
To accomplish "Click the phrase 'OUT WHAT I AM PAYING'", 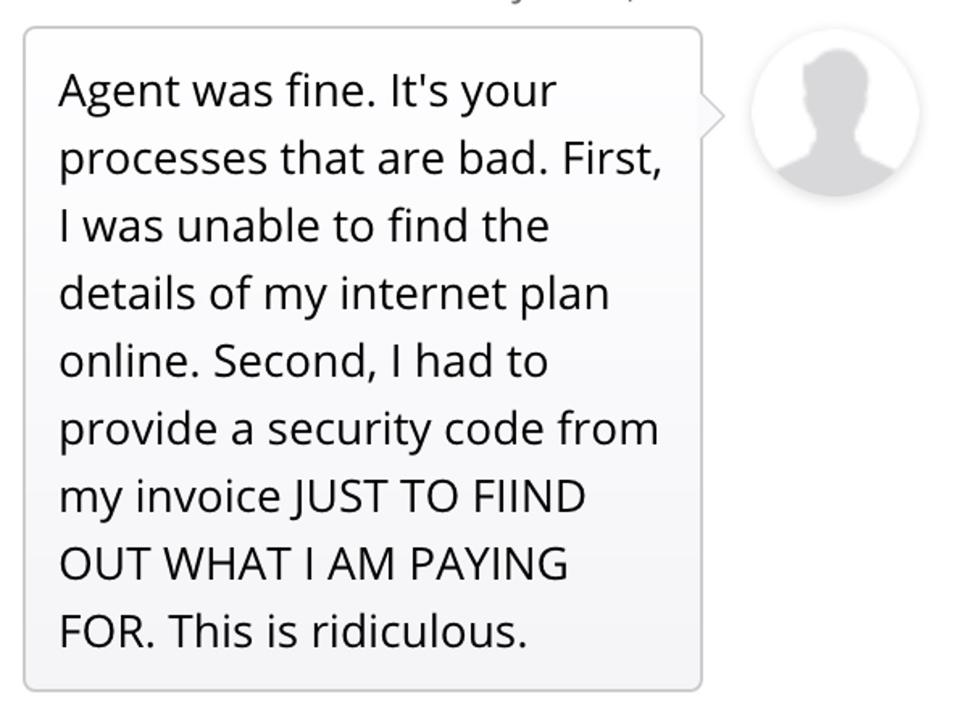I will [x=313, y=563].
